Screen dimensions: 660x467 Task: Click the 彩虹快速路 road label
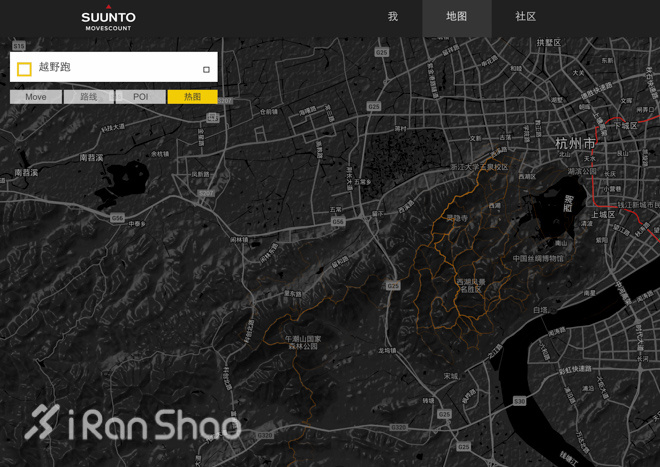(575, 370)
